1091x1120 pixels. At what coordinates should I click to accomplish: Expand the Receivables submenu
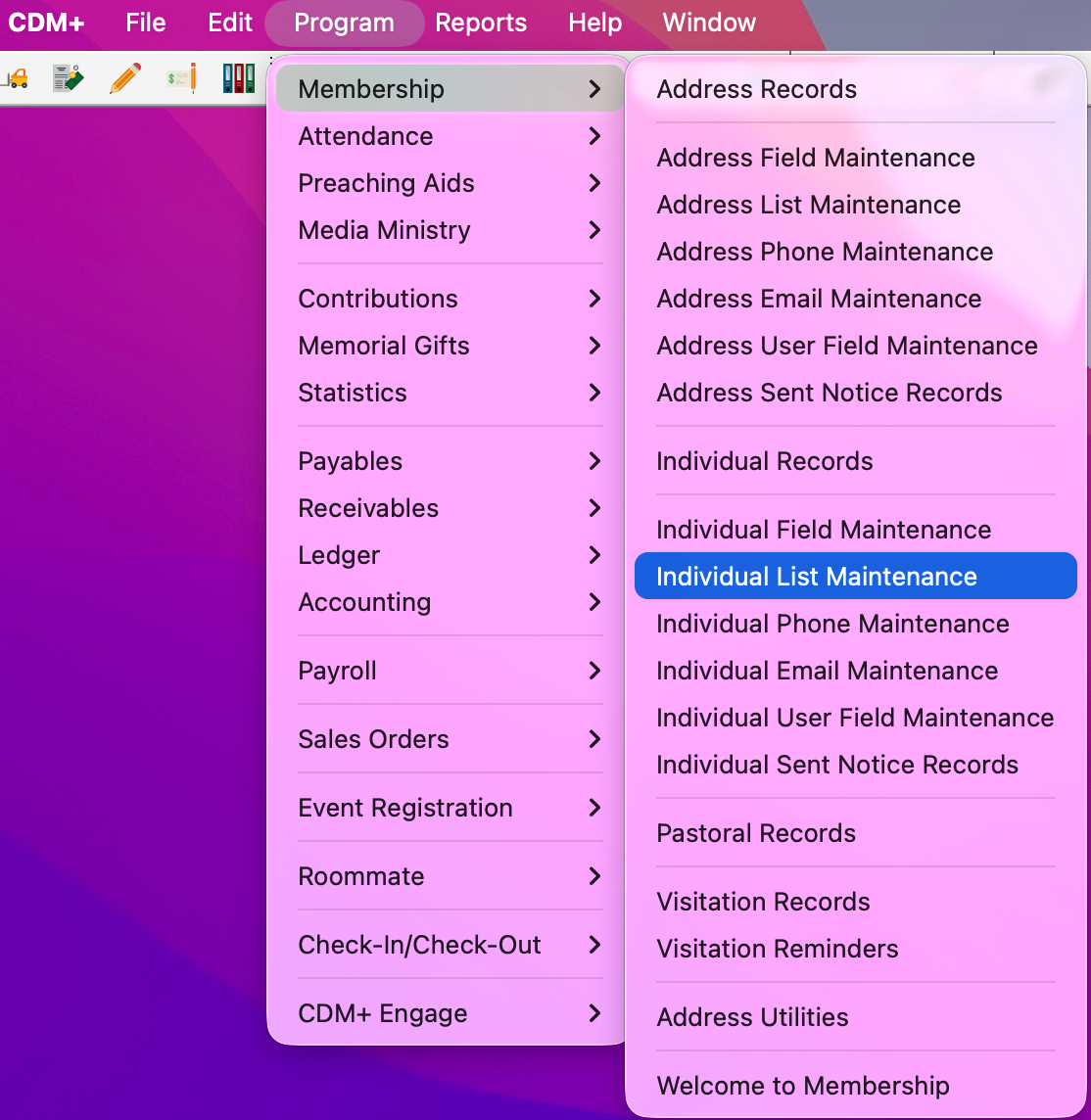point(450,508)
